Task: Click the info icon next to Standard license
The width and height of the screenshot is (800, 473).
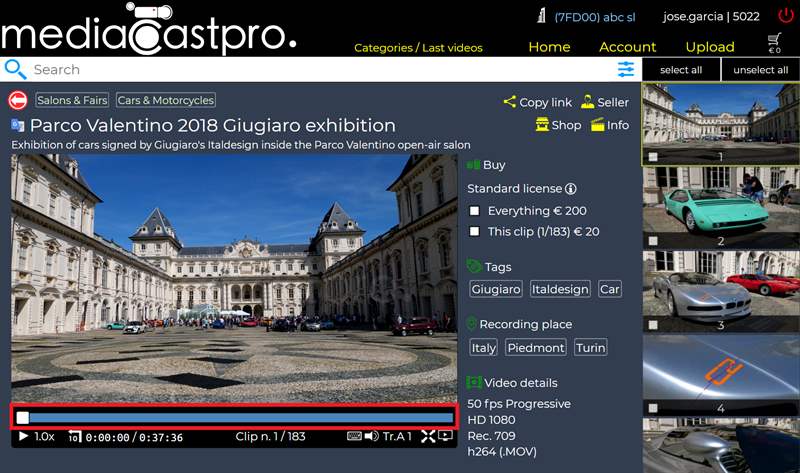Action: pos(571,189)
